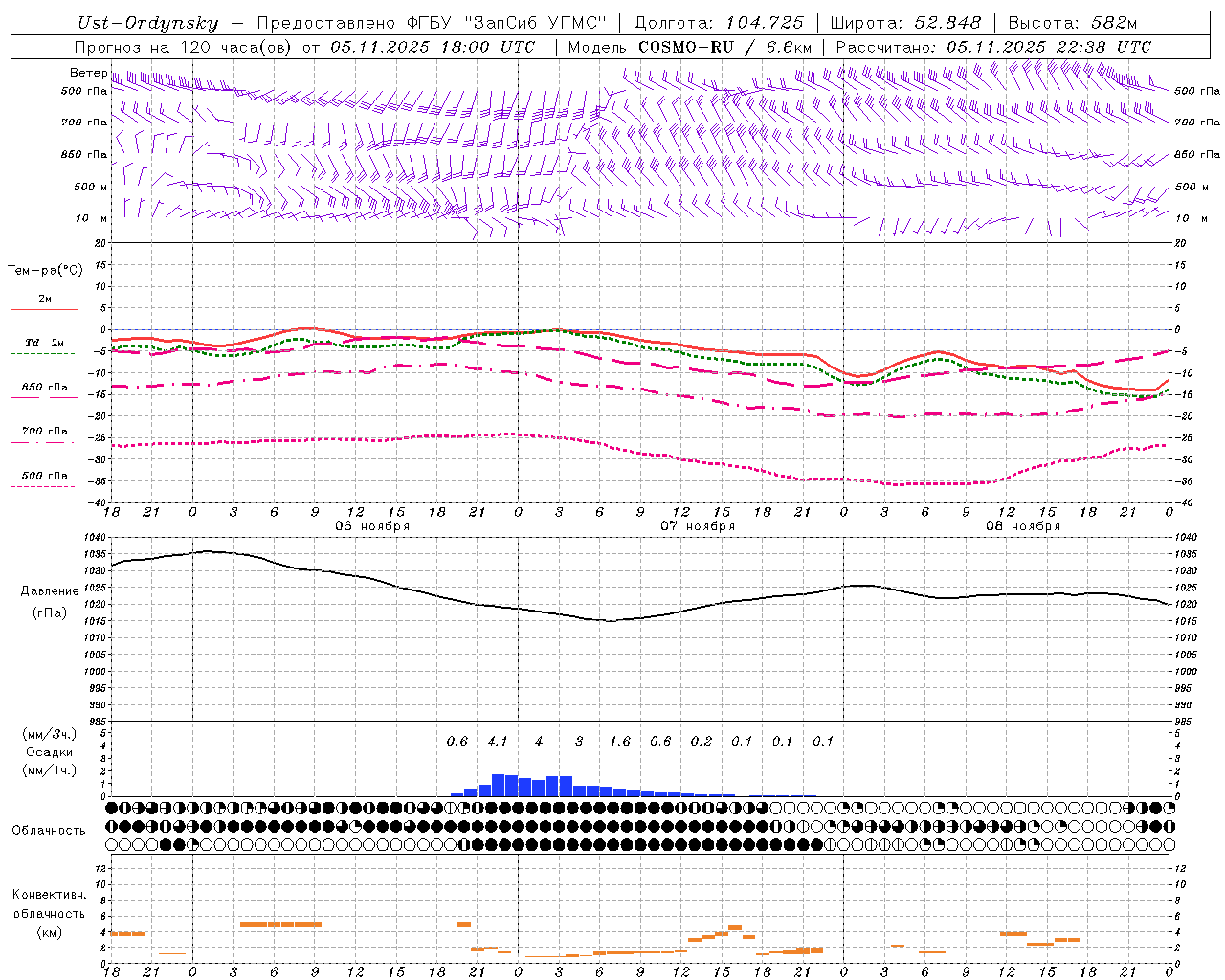Click the 07 ноября date label
Image resolution: width=1225 pixels, height=980 pixels.
698,526
